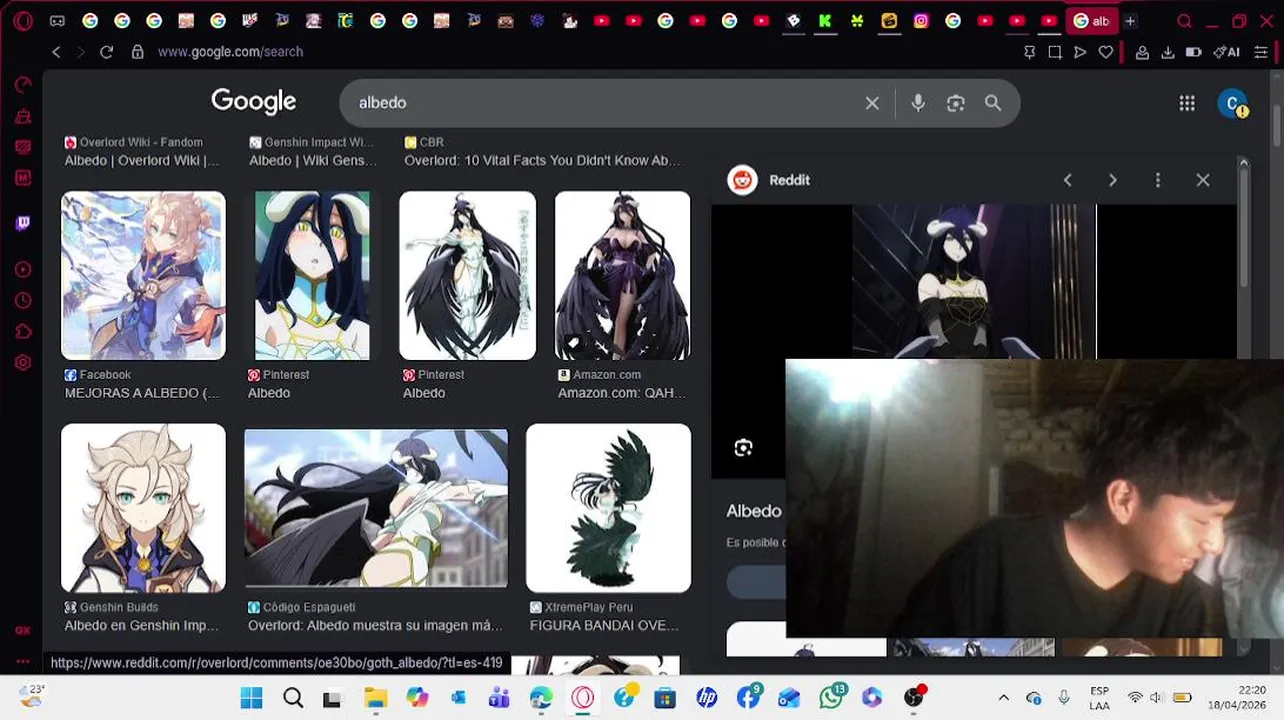Viewport: 1284px width, 720px height.
Task: Open Overlord Wiki Fandom Albedo result
Action: coord(142,152)
